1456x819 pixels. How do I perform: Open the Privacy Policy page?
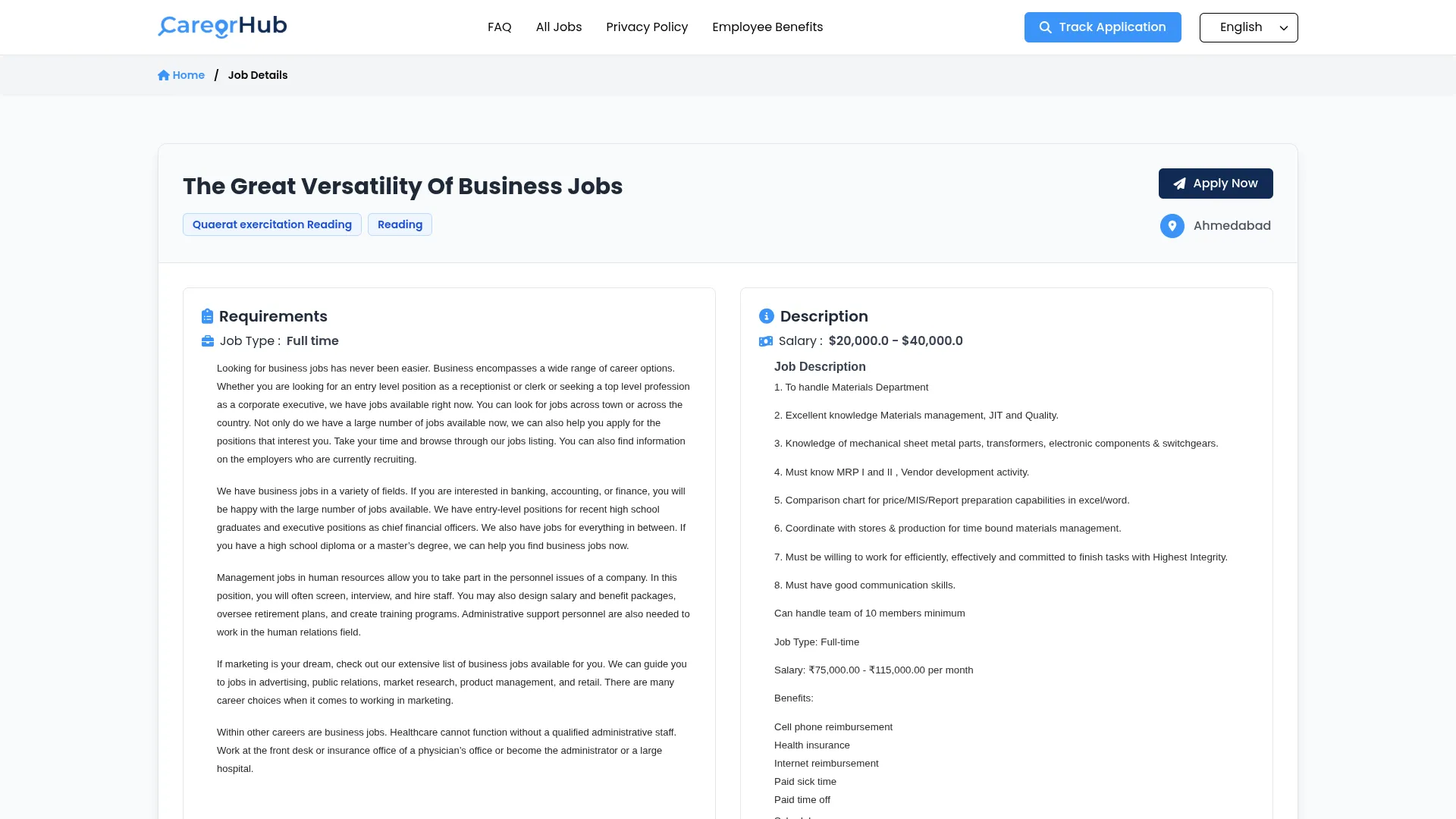(x=647, y=27)
